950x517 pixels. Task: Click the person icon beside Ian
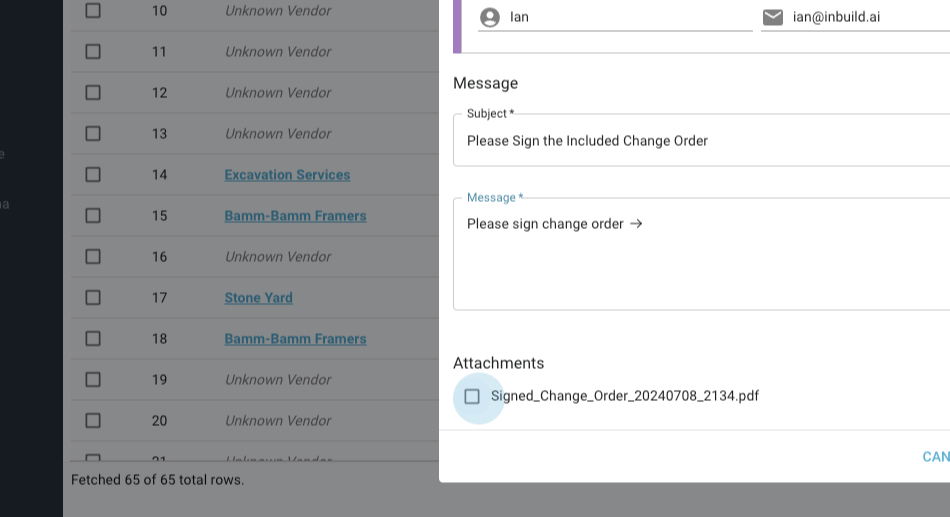tap(489, 17)
